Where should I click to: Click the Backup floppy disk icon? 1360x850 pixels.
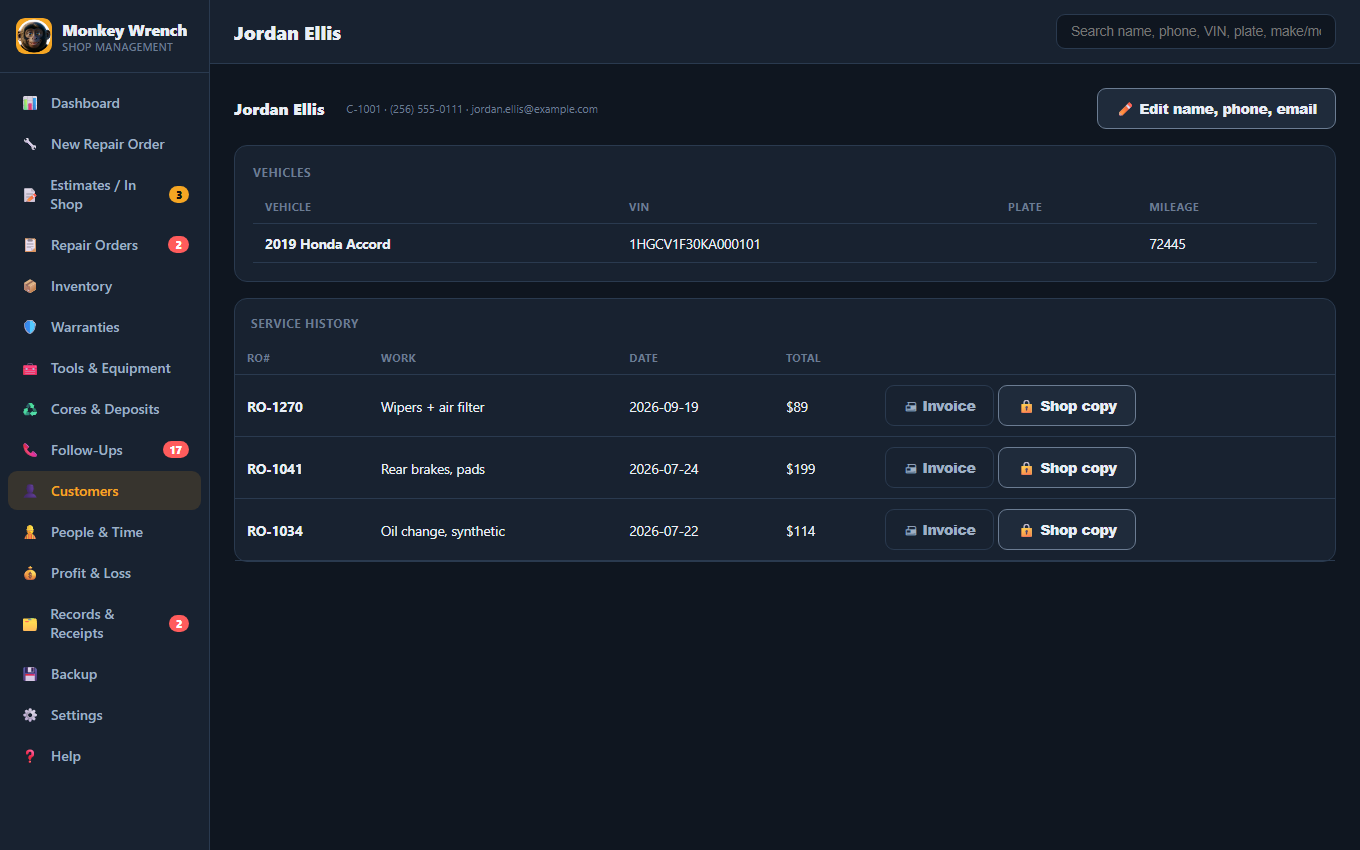click(x=30, y=674)
